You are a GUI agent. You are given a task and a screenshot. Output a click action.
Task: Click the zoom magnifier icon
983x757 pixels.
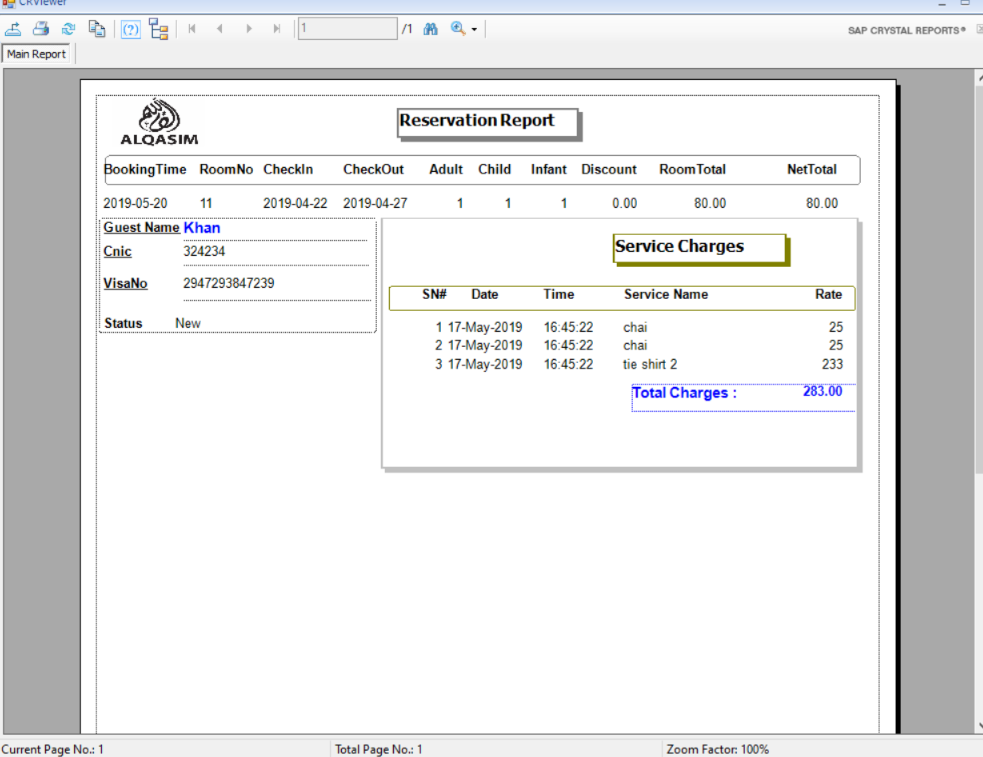(x=458, y=29)
